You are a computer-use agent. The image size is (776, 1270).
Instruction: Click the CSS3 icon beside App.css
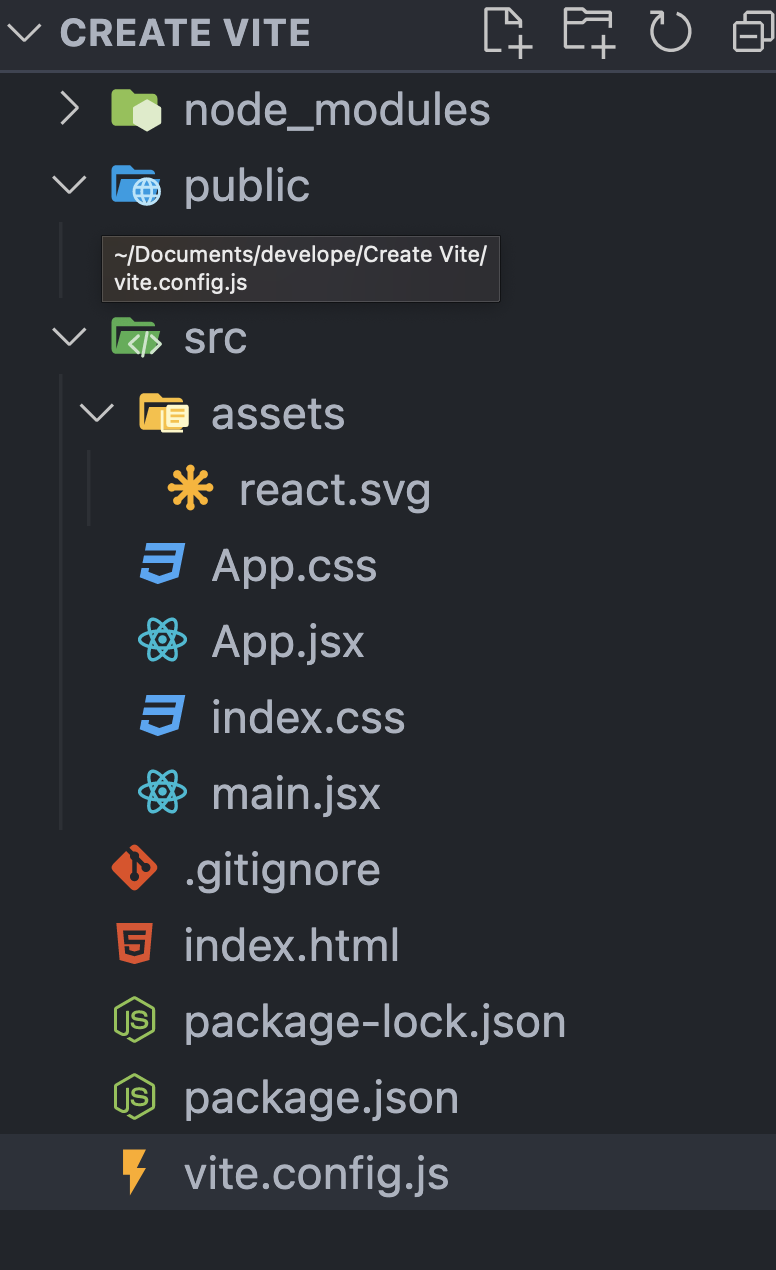(162, 565)
